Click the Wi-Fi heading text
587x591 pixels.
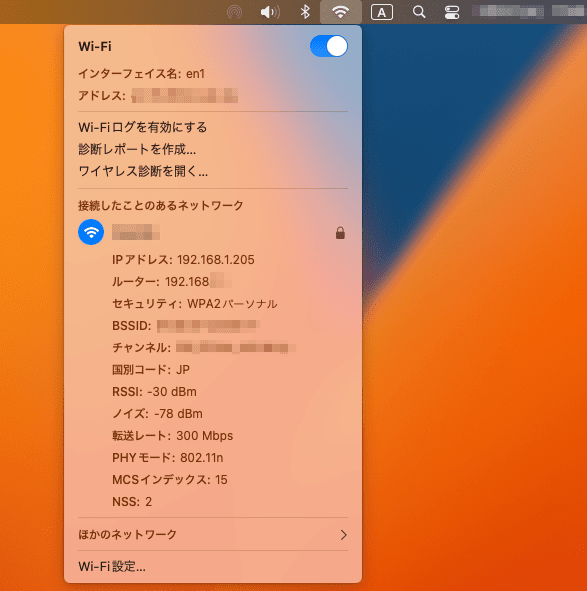click(x=95, y=46)
